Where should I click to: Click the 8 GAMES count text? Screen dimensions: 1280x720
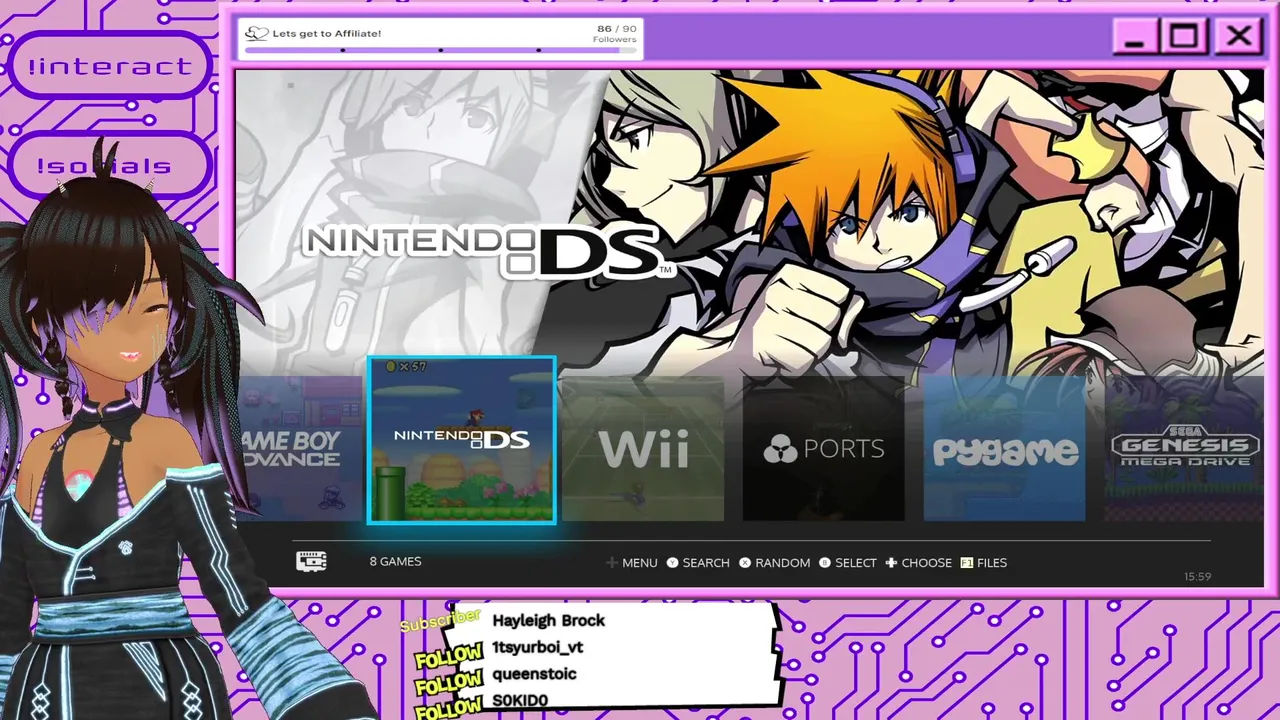(396, 561)
